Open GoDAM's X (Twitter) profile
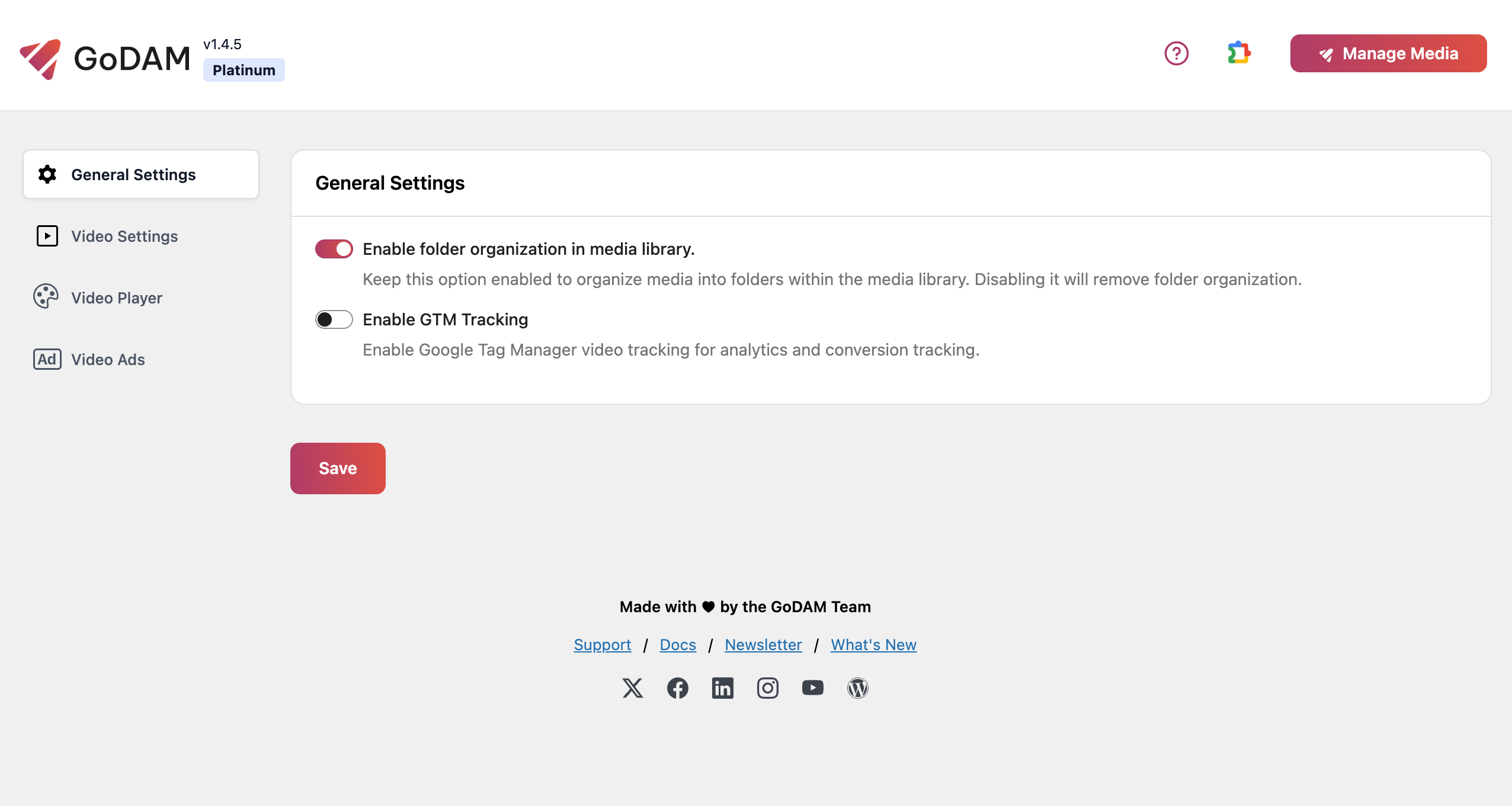 [x=632, y=687]
